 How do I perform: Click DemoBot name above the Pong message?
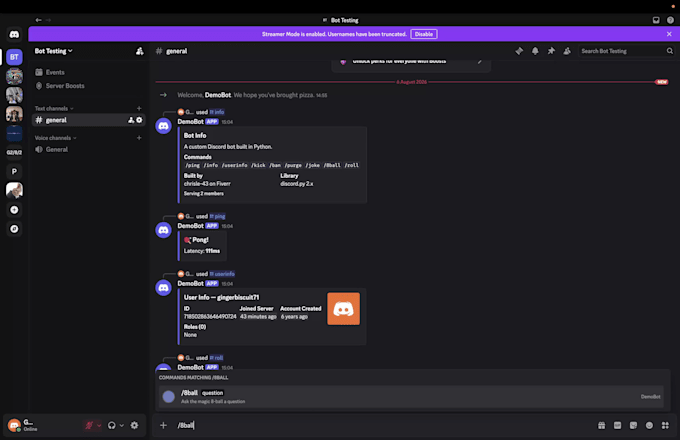[x=190, y=226]
